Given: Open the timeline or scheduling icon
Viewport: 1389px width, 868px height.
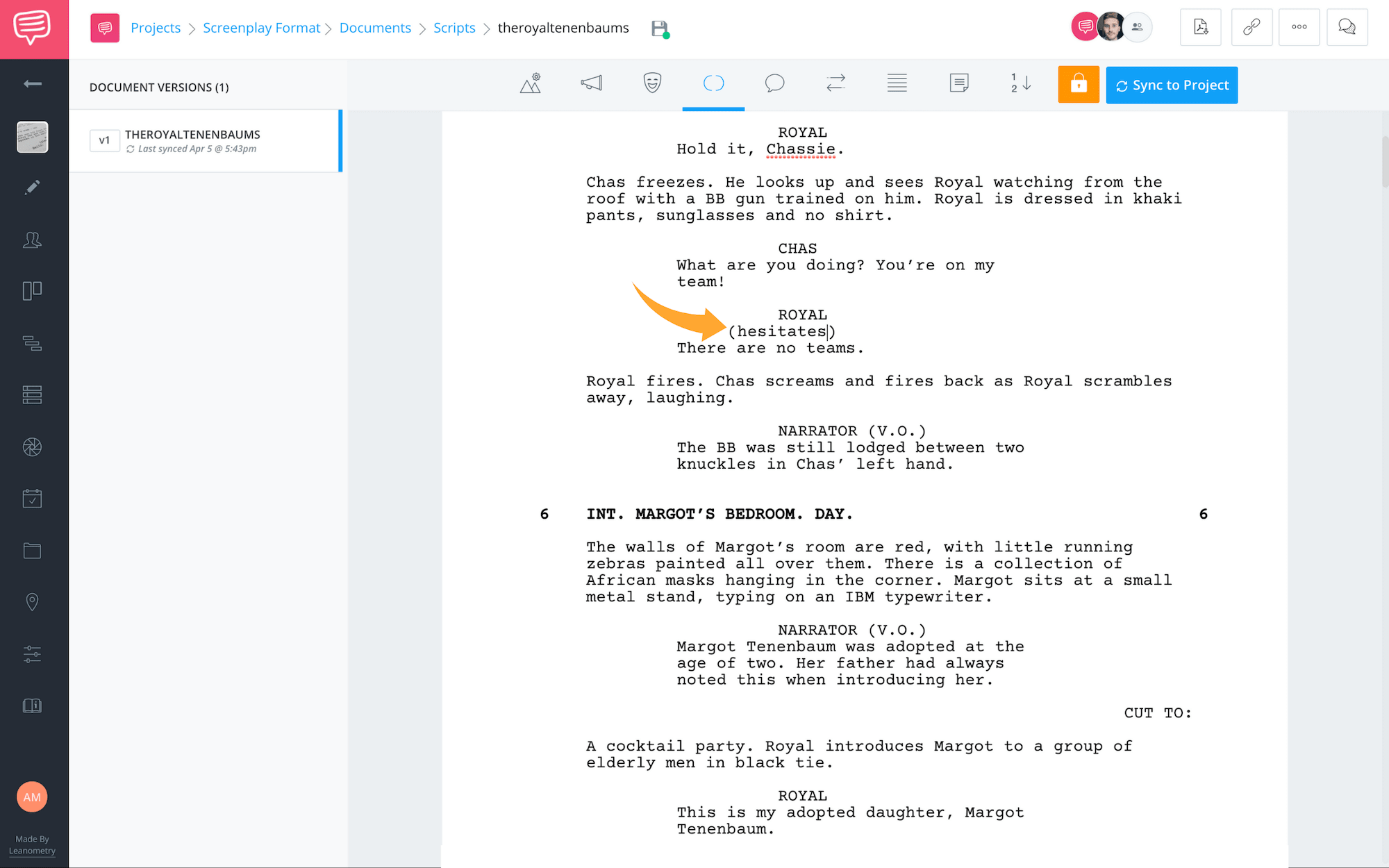Looking at the screenshot, I should (33, 499).
